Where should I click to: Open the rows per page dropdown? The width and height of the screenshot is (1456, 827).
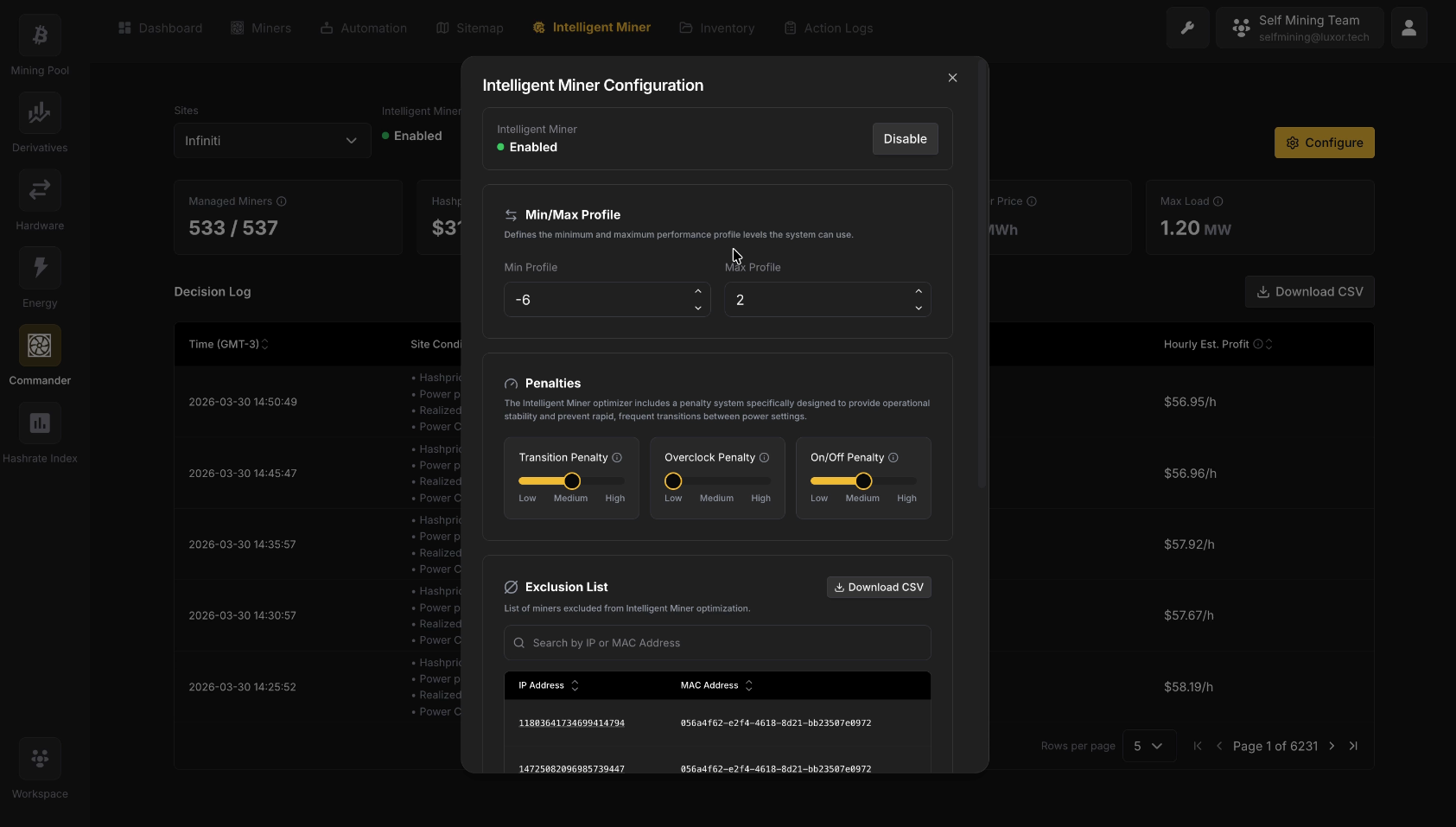[x=1148, y=746]
